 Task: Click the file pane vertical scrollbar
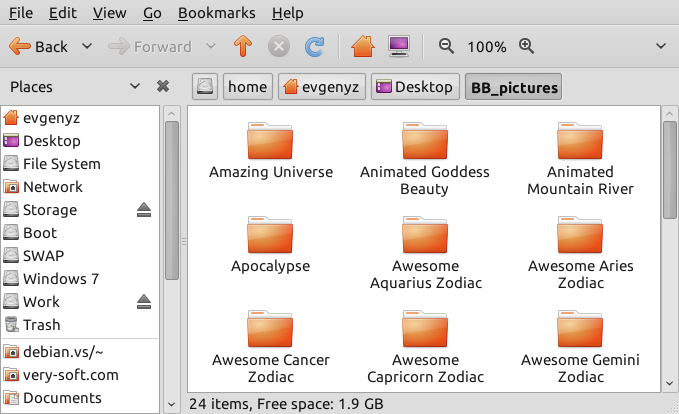point(669,170)
